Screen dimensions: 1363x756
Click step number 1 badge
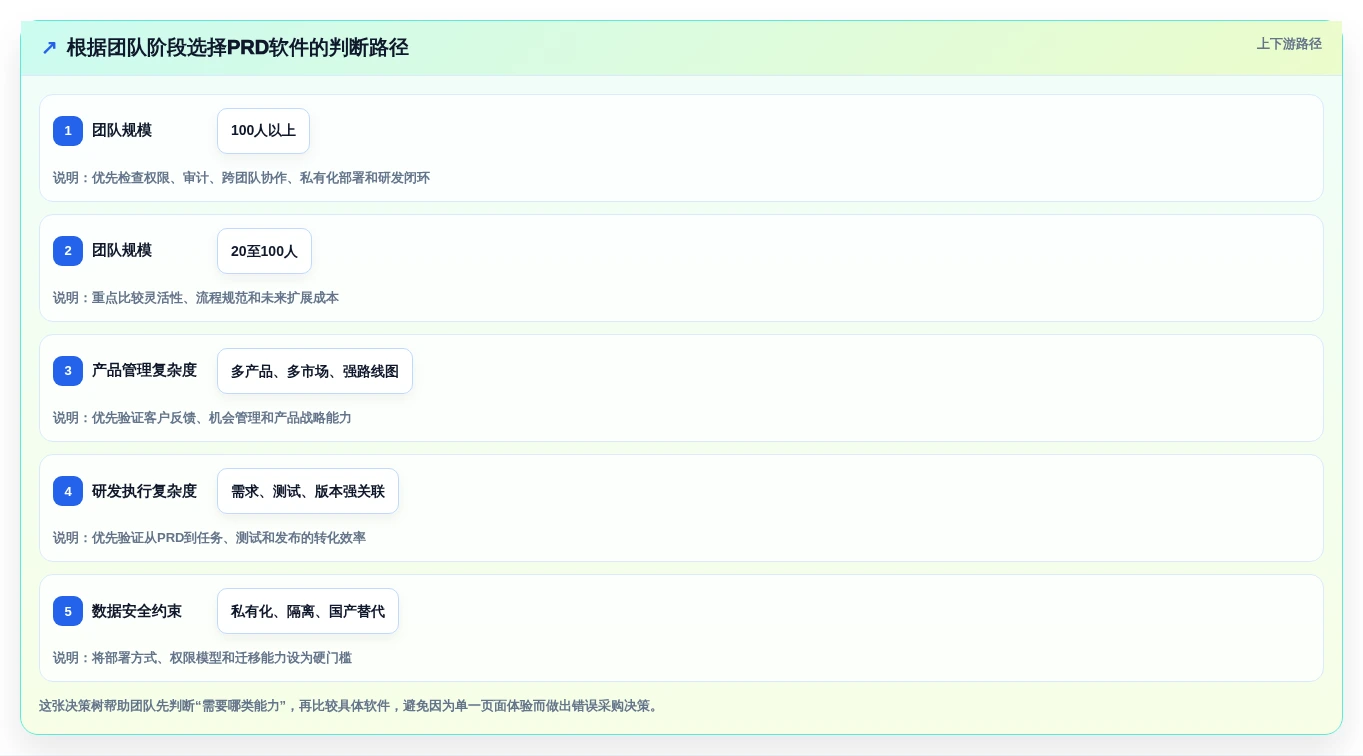pos(68,131)
